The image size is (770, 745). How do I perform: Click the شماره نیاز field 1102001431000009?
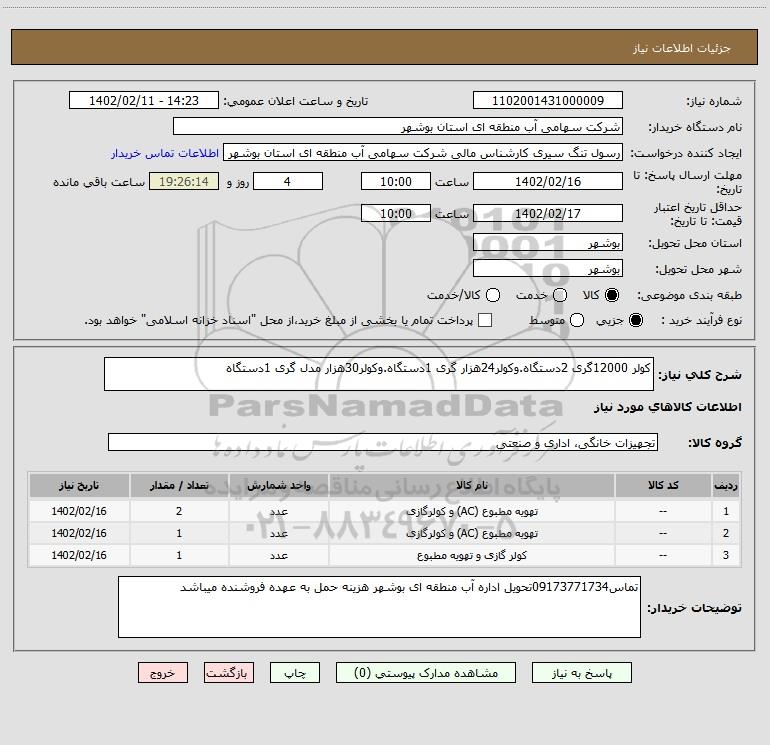click(548, 101)
